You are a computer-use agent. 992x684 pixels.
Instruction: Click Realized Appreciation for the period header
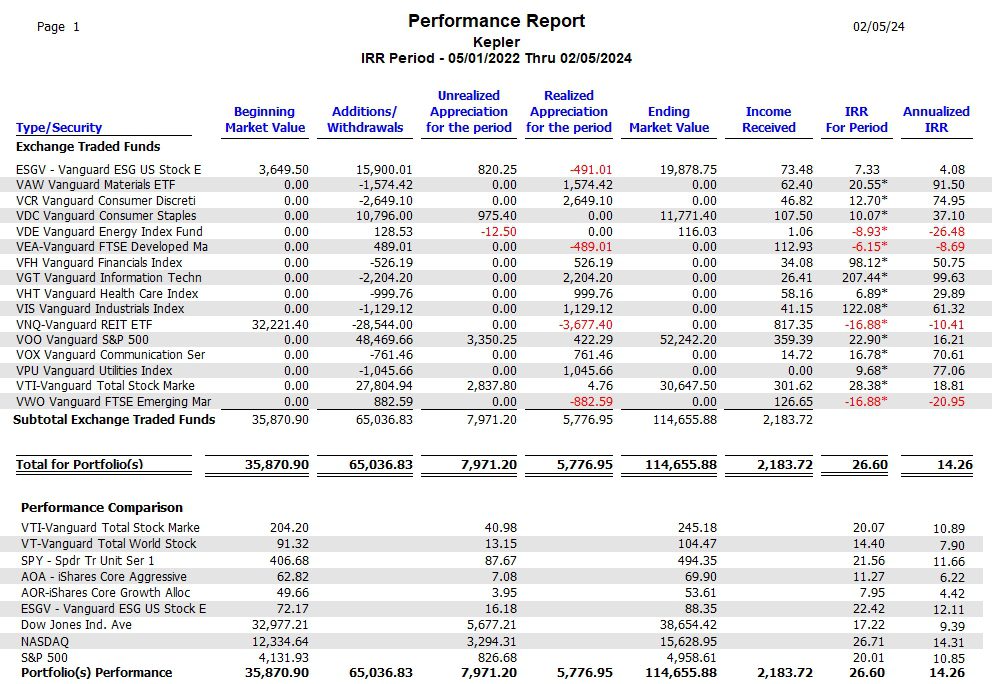click(x=569, y=111)
